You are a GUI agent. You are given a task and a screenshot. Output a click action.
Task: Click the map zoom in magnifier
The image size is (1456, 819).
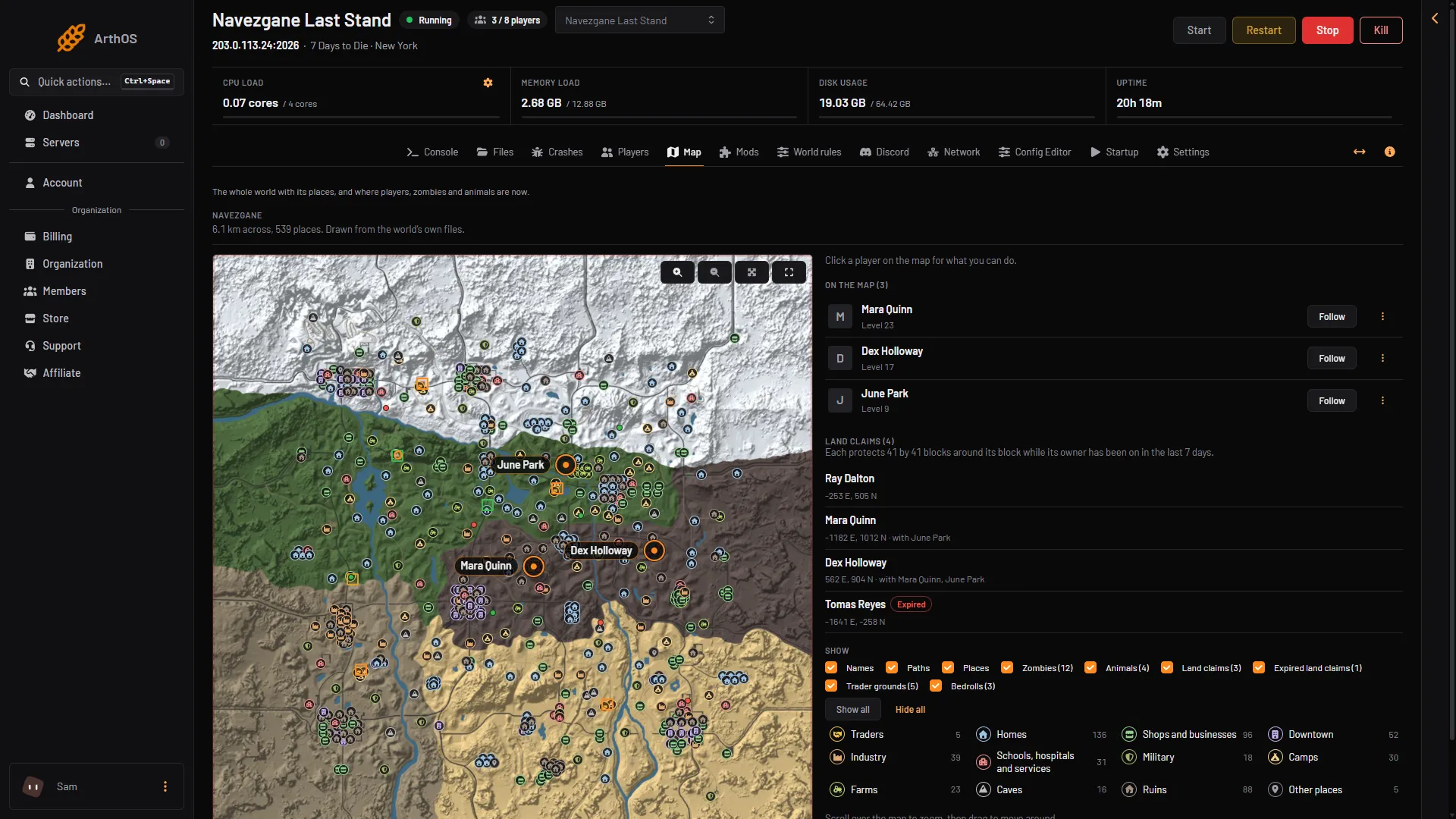(677, 271)
